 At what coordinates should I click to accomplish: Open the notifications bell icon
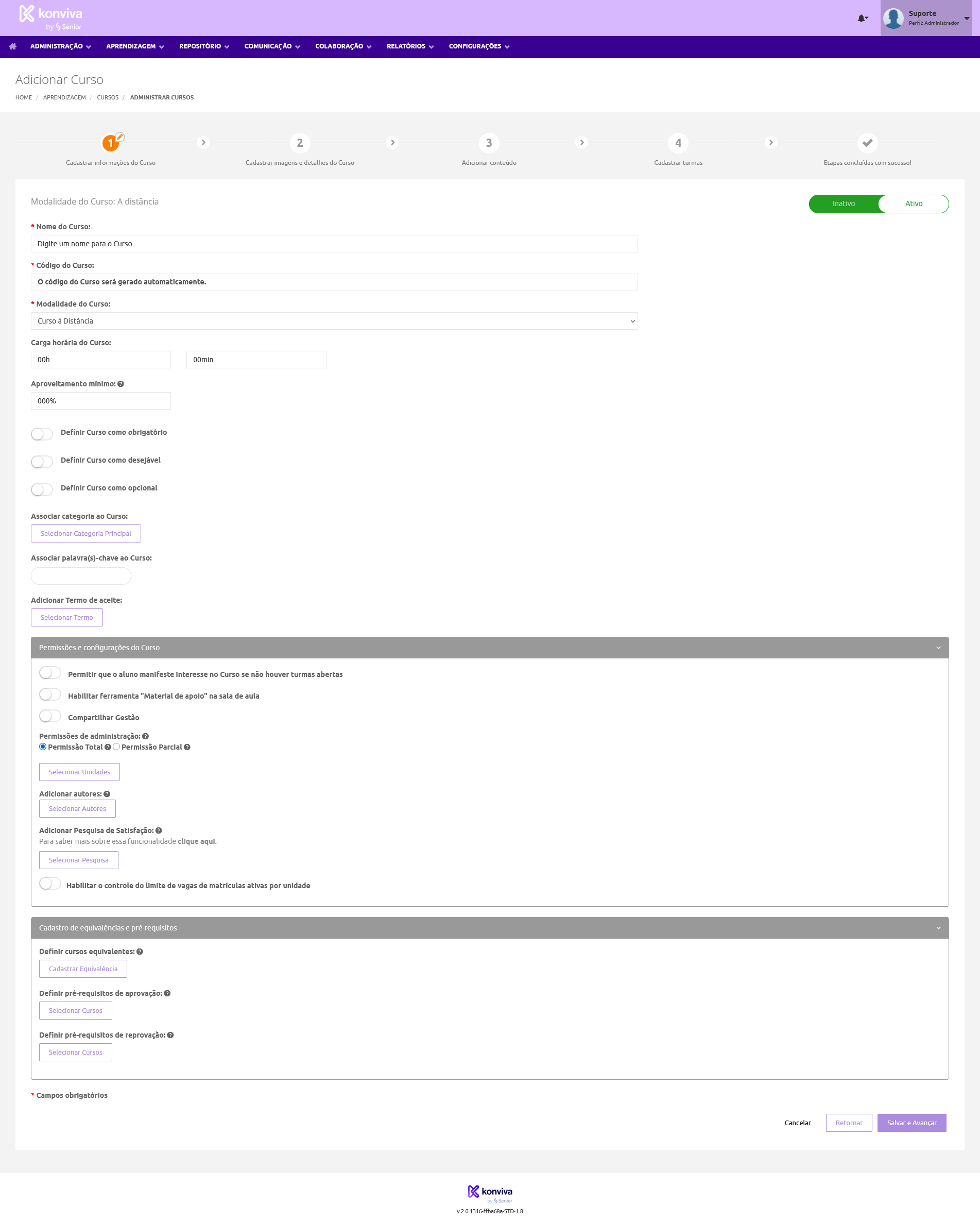862,19
